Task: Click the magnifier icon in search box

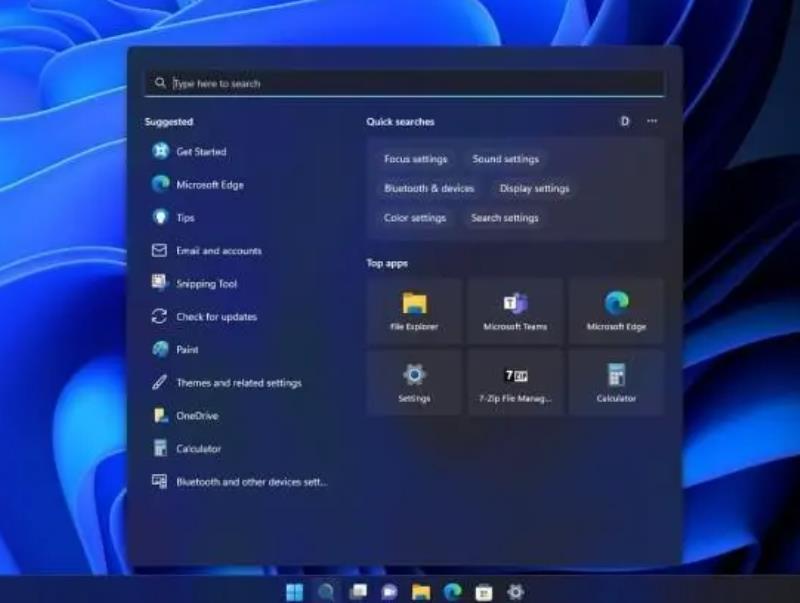Action: point(160,83)
